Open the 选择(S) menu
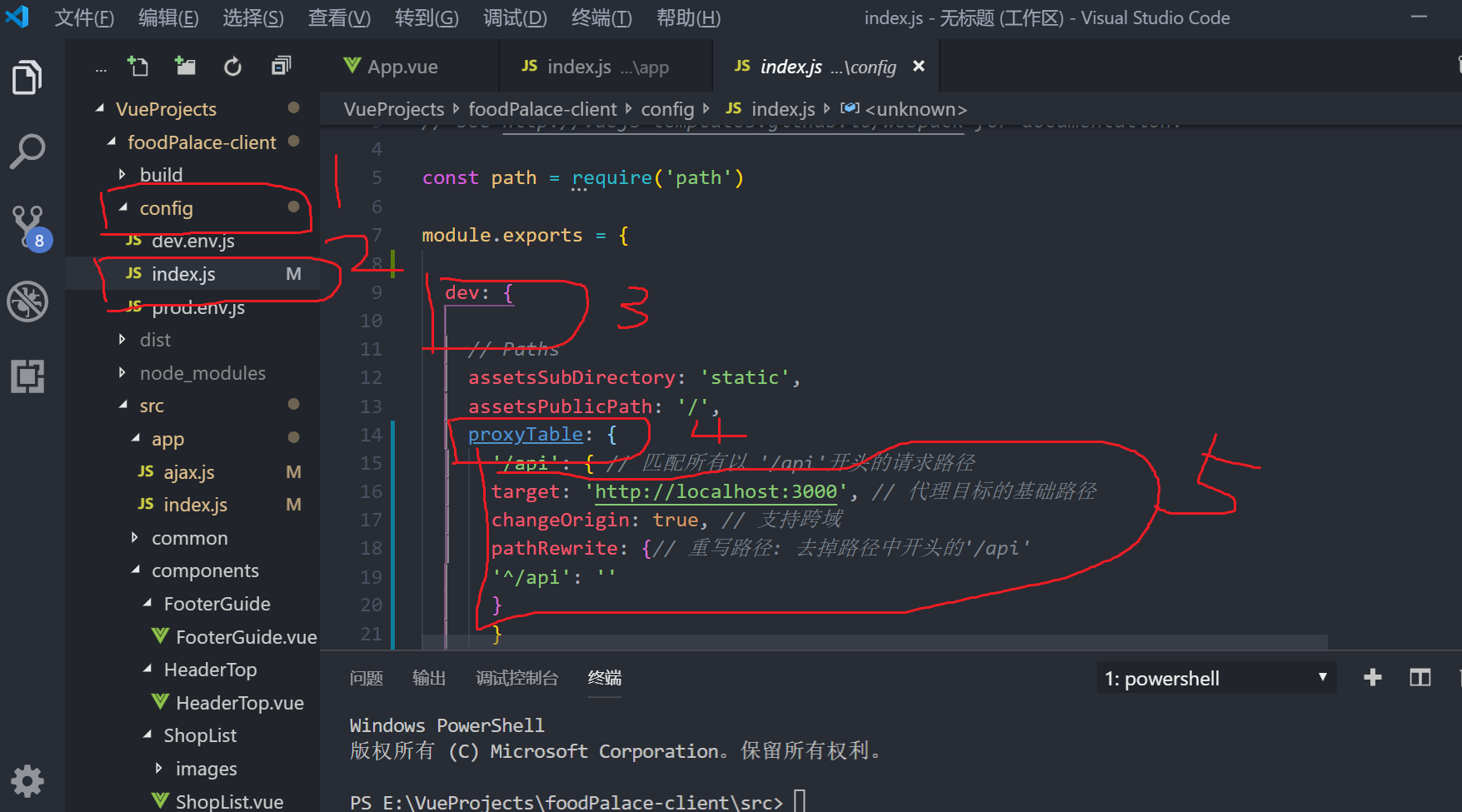 coord(253,17)
